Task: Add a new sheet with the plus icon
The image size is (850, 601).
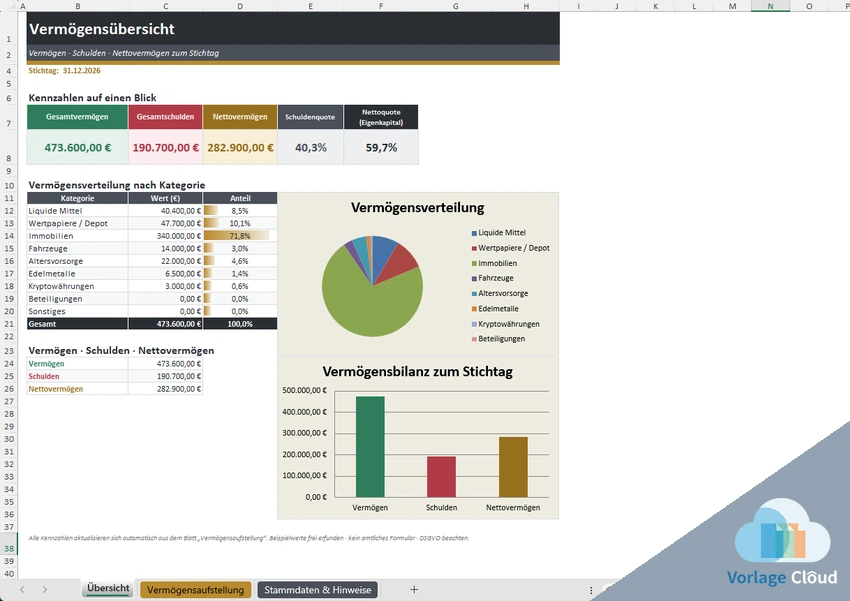Action: [414, 590]
